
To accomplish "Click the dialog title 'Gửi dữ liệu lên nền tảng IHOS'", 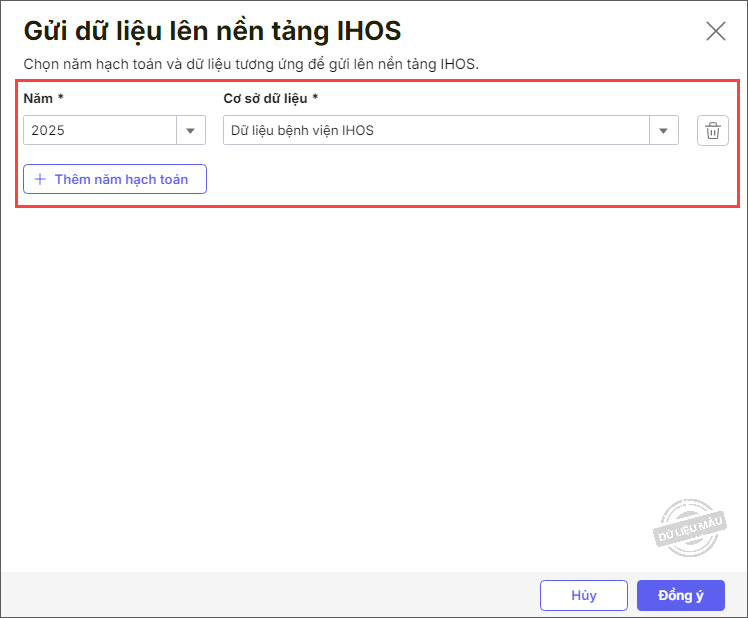I will [x=212, y=31].
